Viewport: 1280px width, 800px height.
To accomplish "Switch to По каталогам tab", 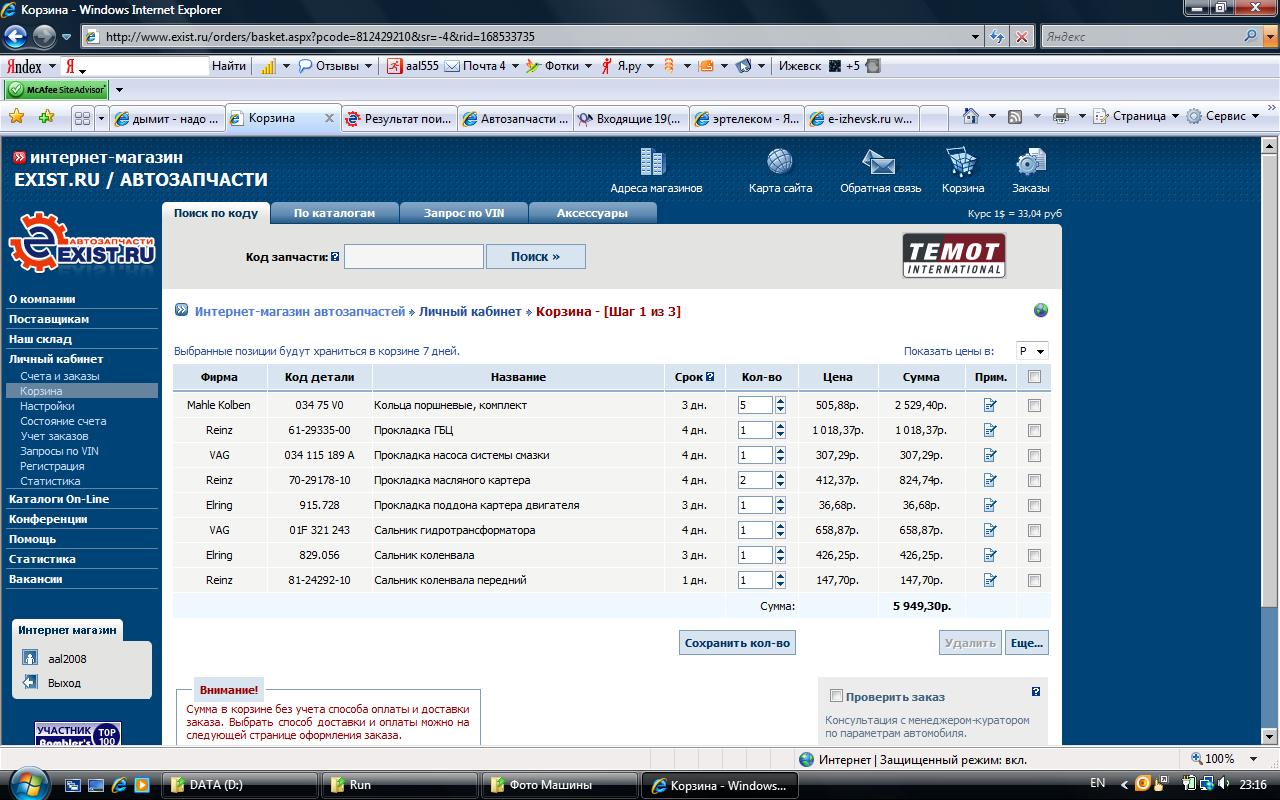I will pyautogui.click(x=334, y=213).
